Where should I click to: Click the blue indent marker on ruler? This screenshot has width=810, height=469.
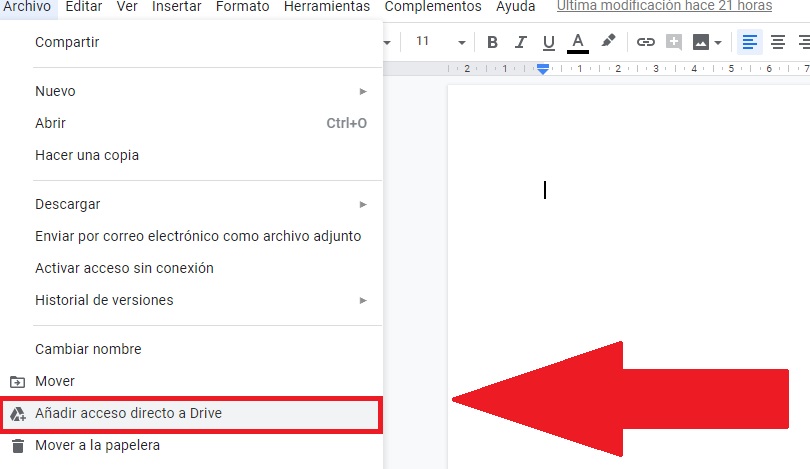[542, 69]
